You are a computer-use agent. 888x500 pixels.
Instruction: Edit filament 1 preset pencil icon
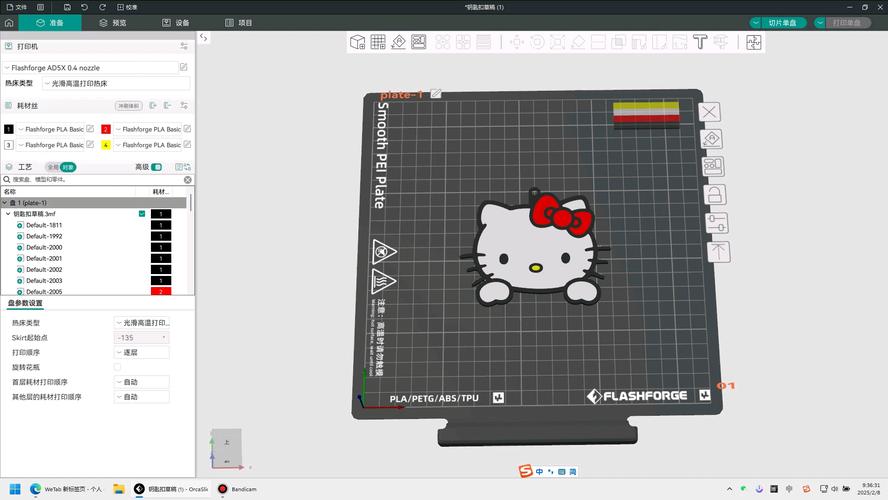[x=90, y=129]
